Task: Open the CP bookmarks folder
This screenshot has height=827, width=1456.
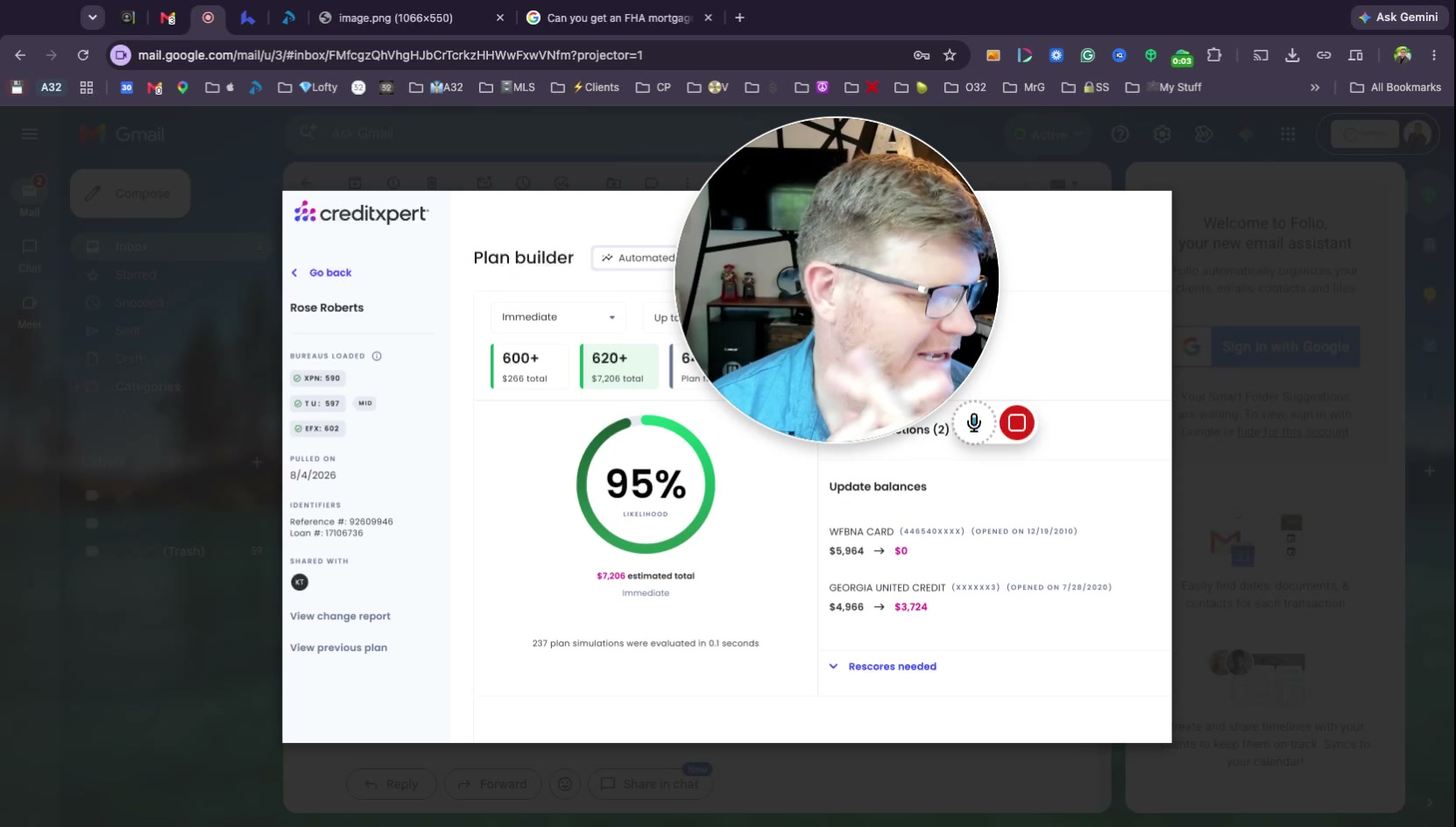Action: pyautogui.click(x=654, y=88)
